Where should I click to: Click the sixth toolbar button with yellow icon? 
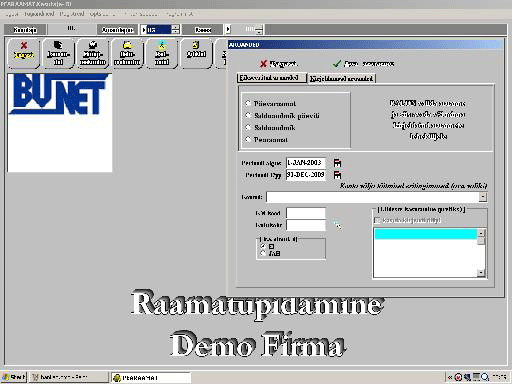click(x=196, y=53)
